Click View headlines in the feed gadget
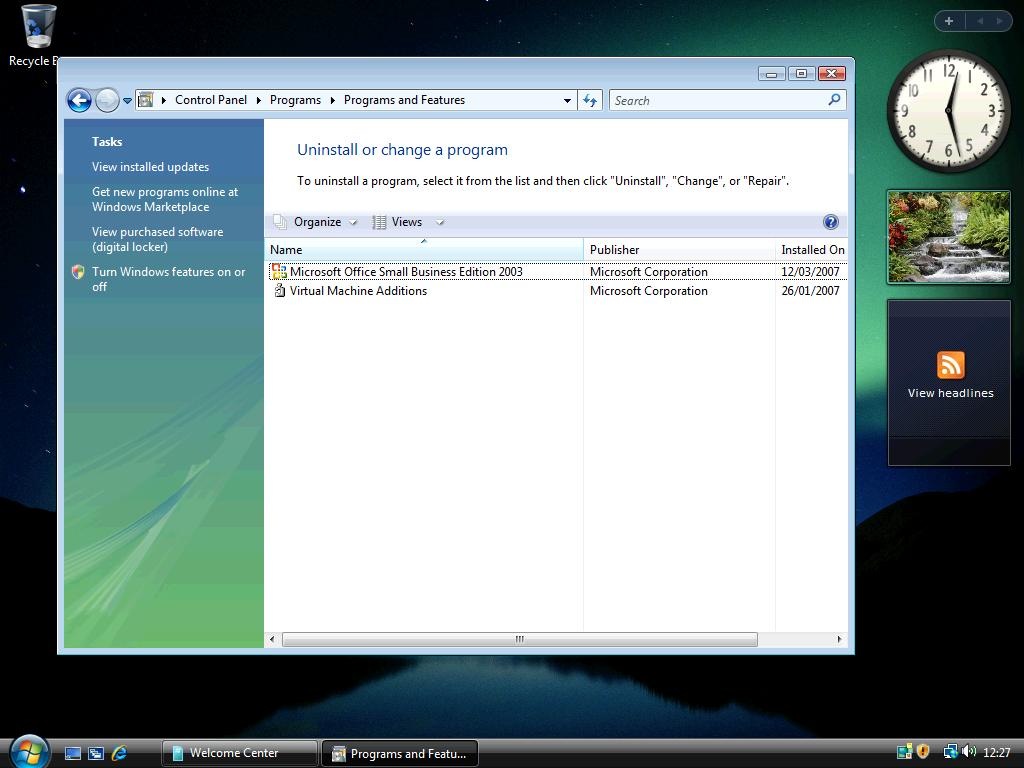The width and height of the screenshot is (1024, 768). 950,393
